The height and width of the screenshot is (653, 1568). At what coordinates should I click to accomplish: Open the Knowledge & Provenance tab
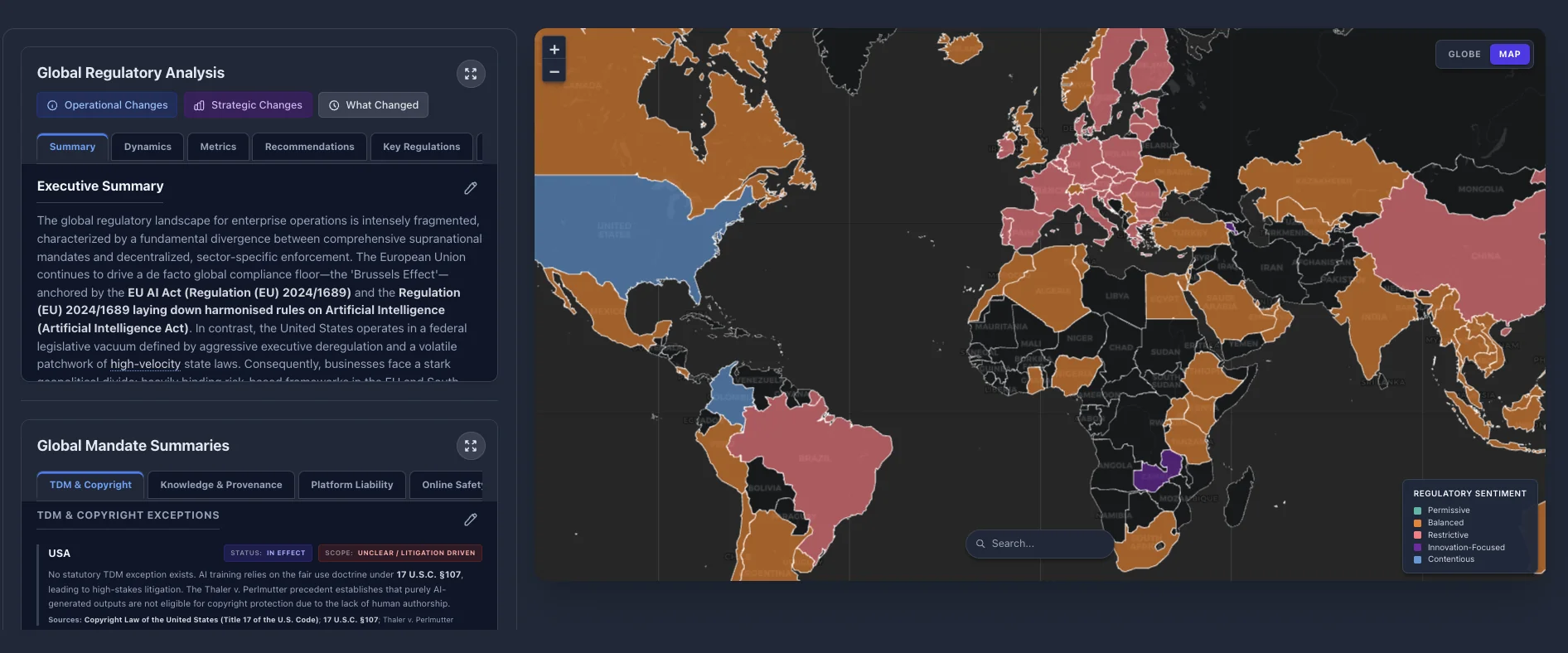(221, 485)
